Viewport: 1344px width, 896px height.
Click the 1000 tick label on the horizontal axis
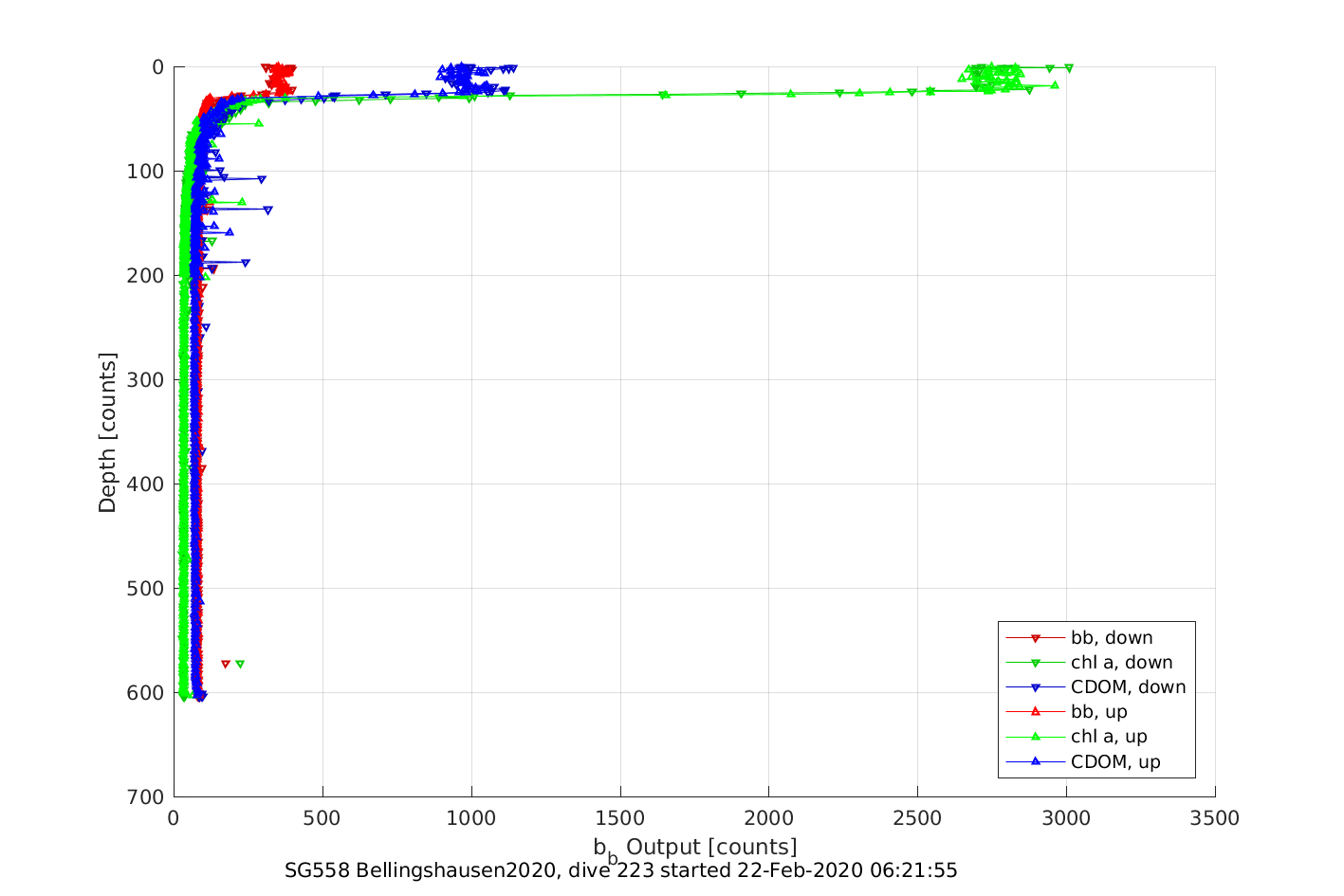tap(471, 818)
